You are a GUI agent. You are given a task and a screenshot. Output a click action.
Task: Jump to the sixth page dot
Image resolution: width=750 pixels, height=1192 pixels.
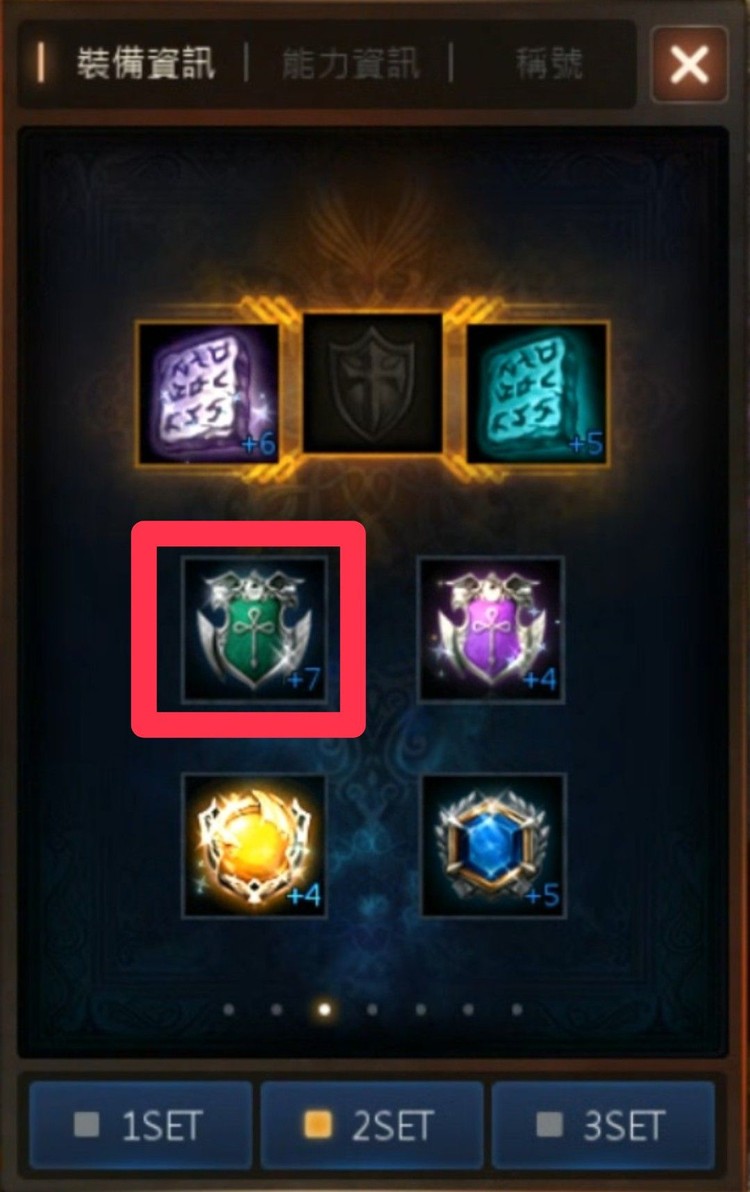coord(469,1010)
